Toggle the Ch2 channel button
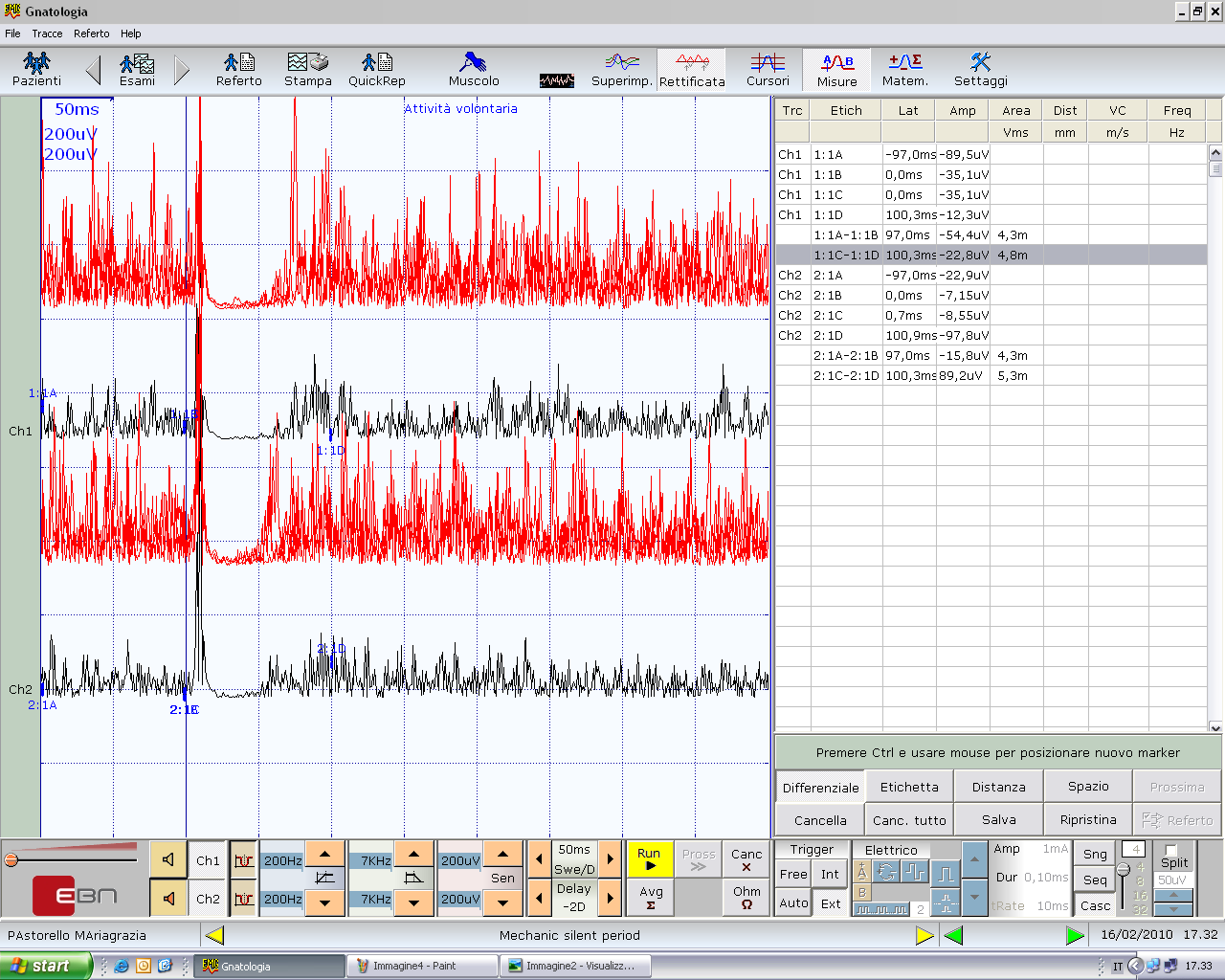The image size is (1225, 980). (x=208, y=899)
